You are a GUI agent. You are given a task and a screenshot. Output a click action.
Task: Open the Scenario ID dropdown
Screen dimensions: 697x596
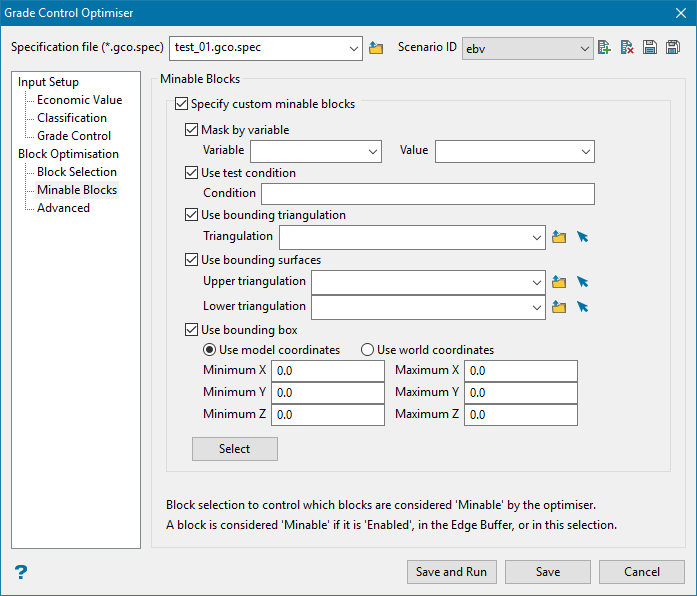585,48
